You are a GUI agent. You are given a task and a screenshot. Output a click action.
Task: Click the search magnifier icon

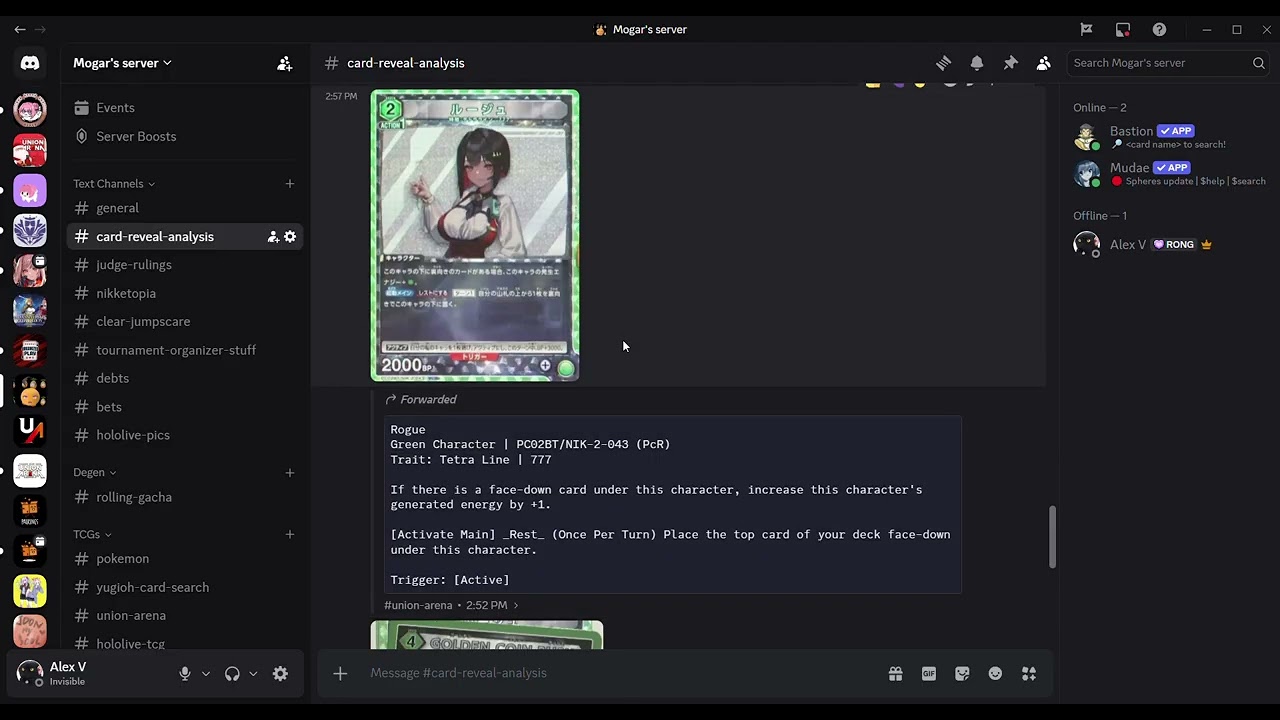pyautogui.click(x=1258, y=63)
